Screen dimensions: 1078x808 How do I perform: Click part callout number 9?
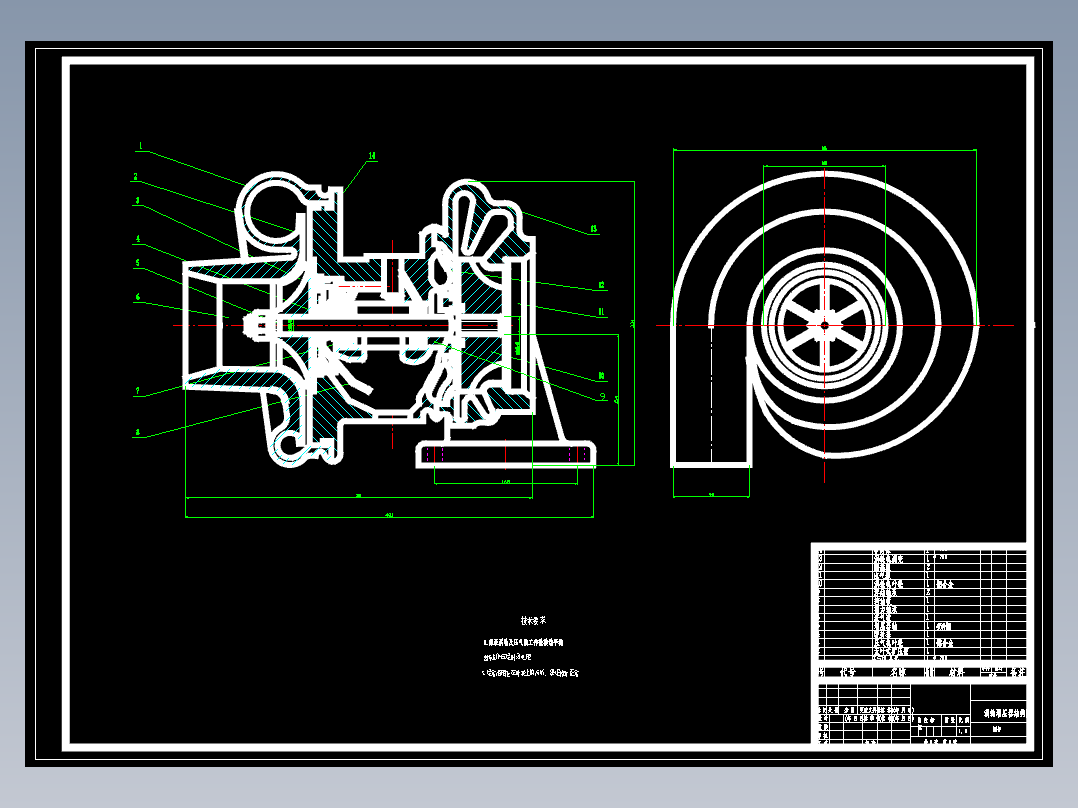602,396
